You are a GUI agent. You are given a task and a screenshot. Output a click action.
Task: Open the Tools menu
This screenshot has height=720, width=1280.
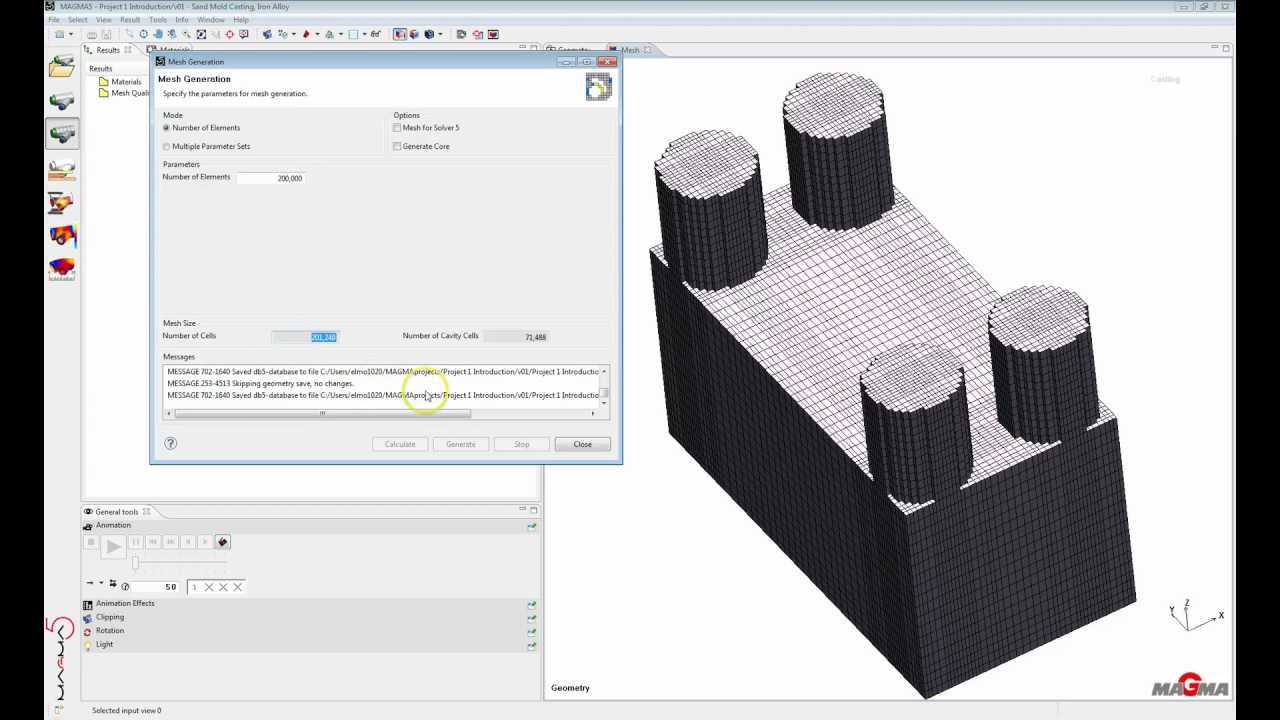[158, 20]
